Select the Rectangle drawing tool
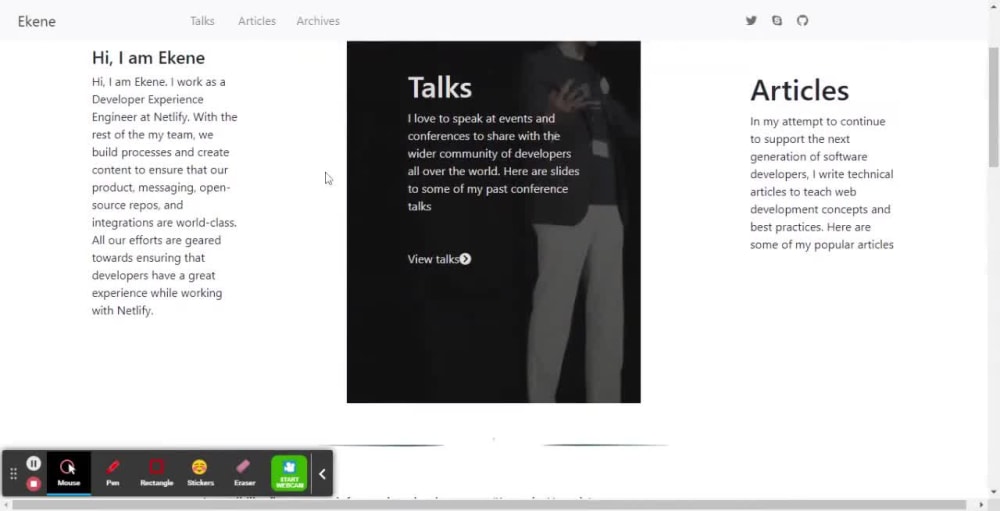Screen dimensions: 1000x511 click(157, 473)
